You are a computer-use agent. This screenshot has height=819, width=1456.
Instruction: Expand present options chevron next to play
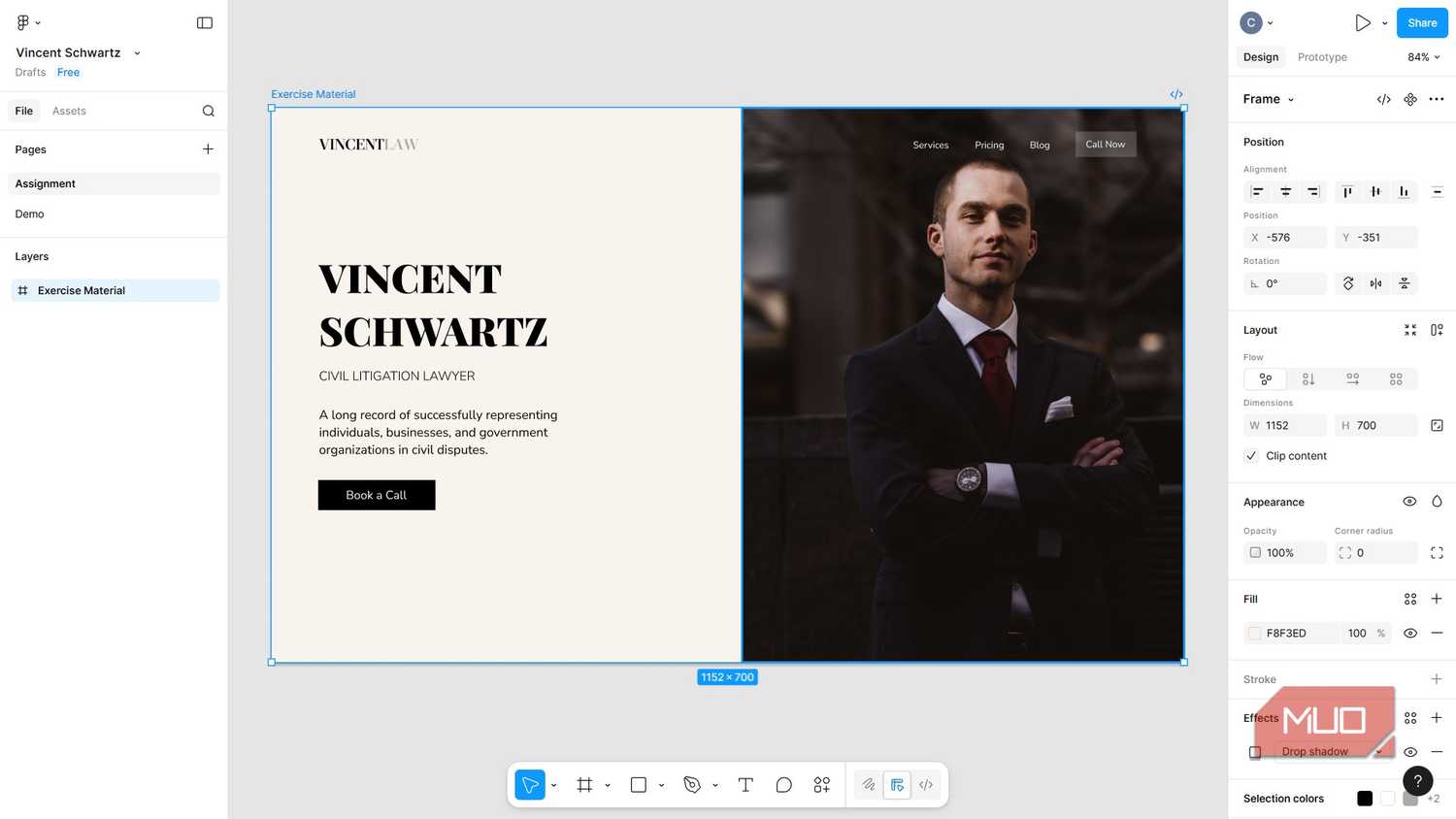click(1385, 23)
